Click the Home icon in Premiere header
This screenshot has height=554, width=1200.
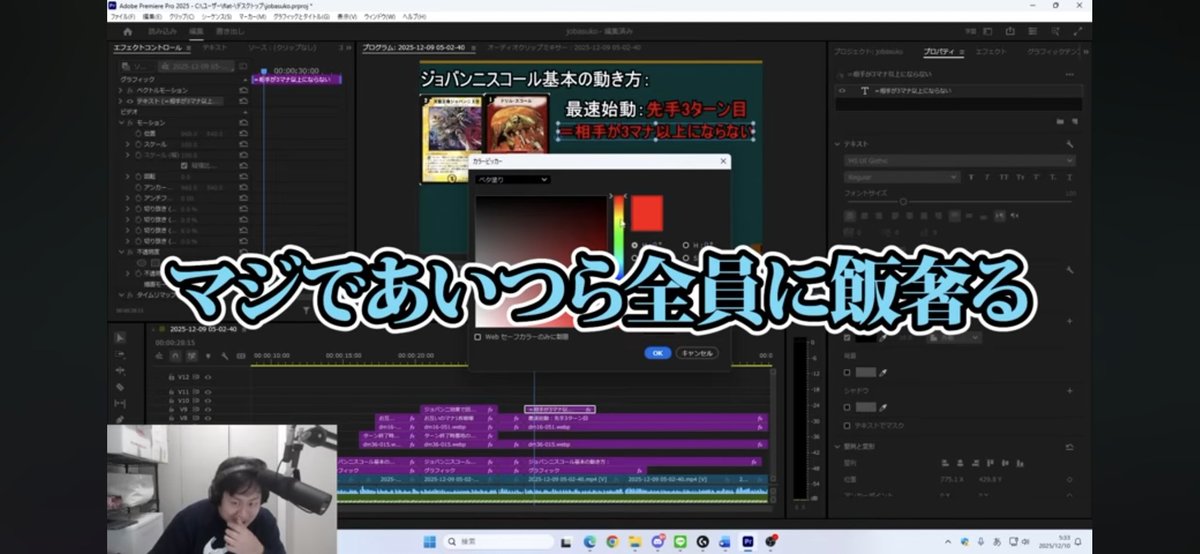point(127,32)
